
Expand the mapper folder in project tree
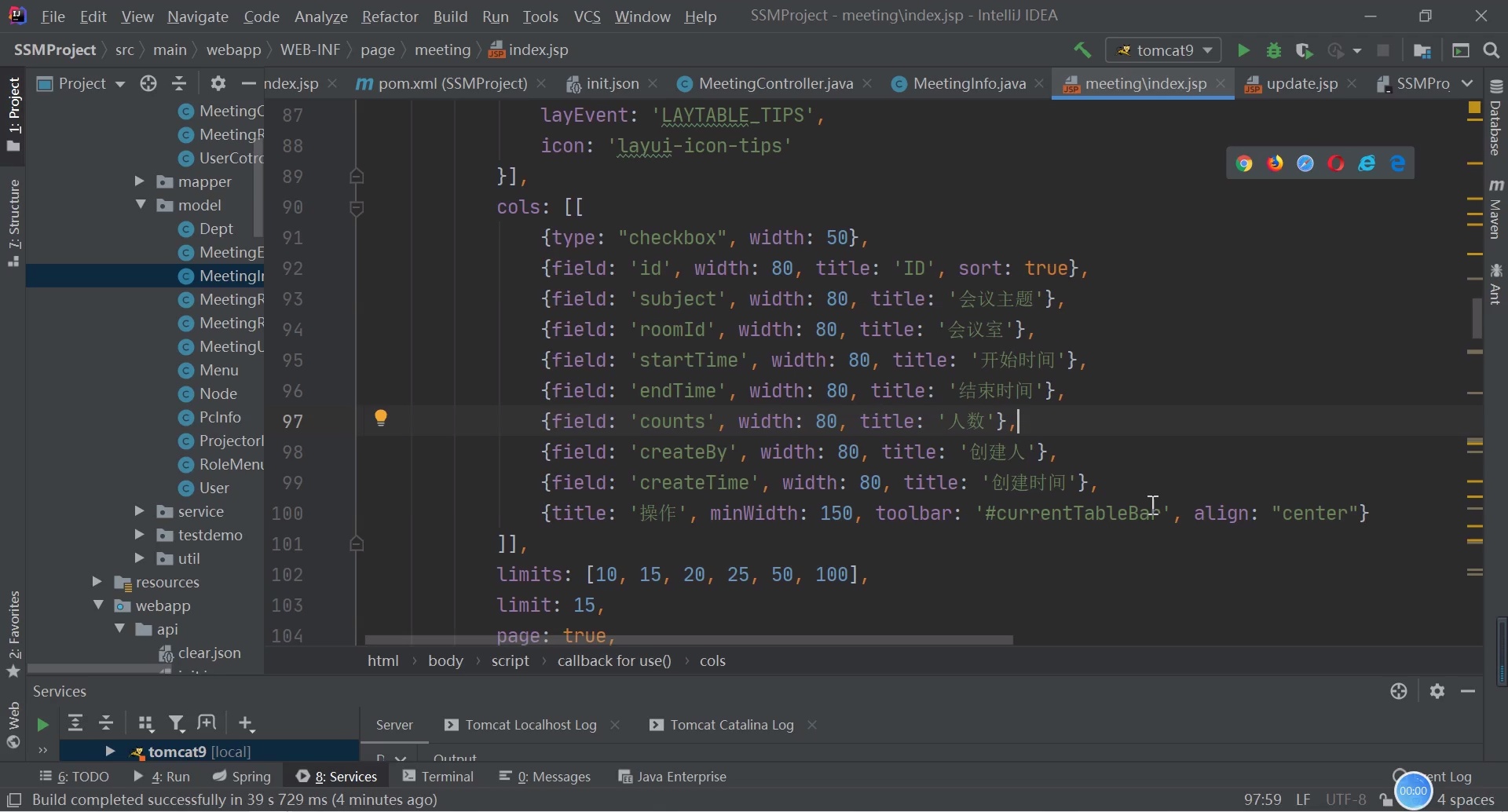pyautogui.click(x=139, y=181)
